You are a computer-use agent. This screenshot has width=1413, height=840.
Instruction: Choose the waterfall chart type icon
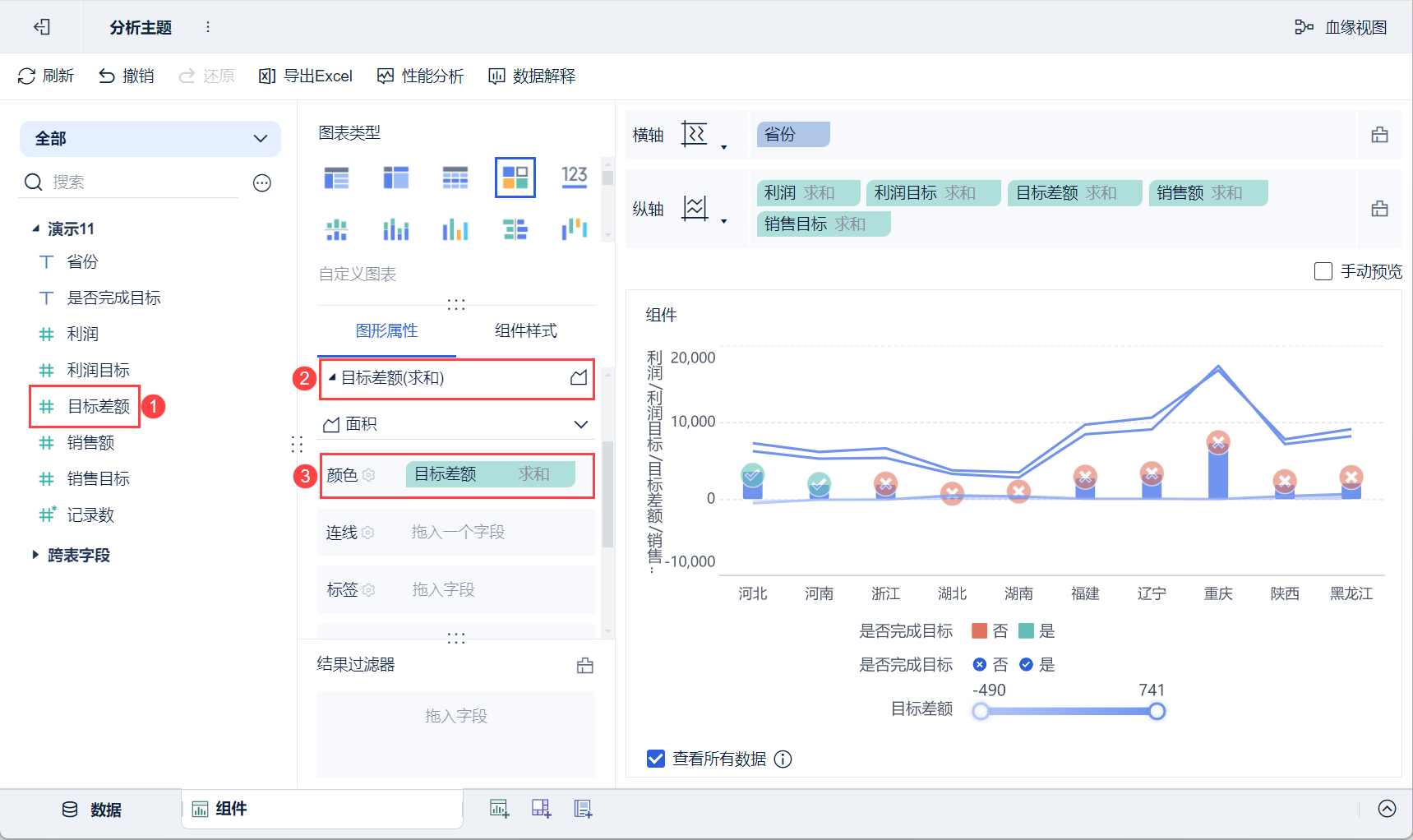point(575,229)
